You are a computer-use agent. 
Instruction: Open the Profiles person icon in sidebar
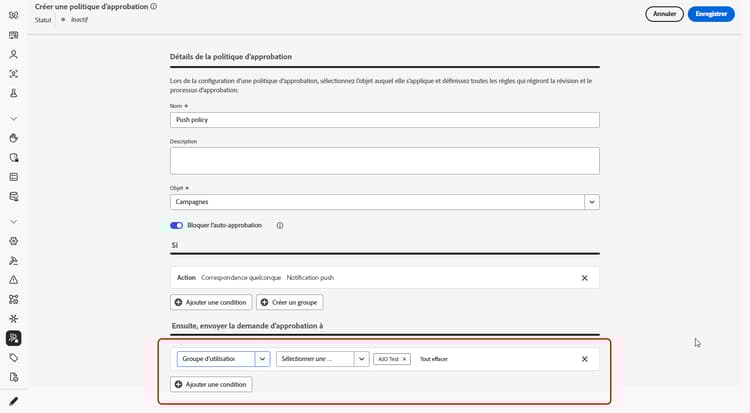[13, 55]
